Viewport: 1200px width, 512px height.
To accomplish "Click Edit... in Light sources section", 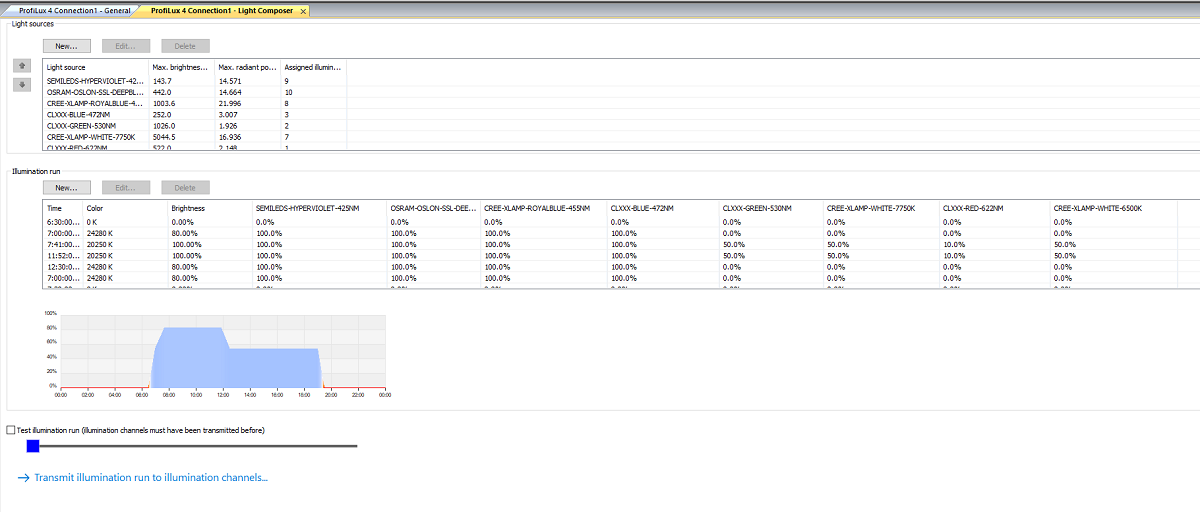I will [x=126, y=46].
